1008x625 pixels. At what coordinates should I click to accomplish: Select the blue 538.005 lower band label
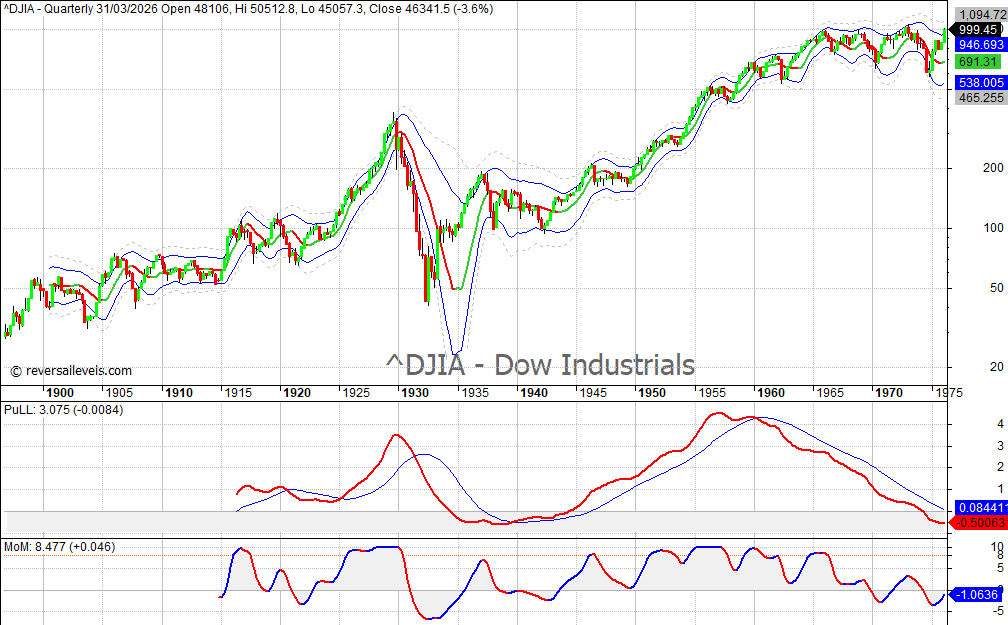980,83
